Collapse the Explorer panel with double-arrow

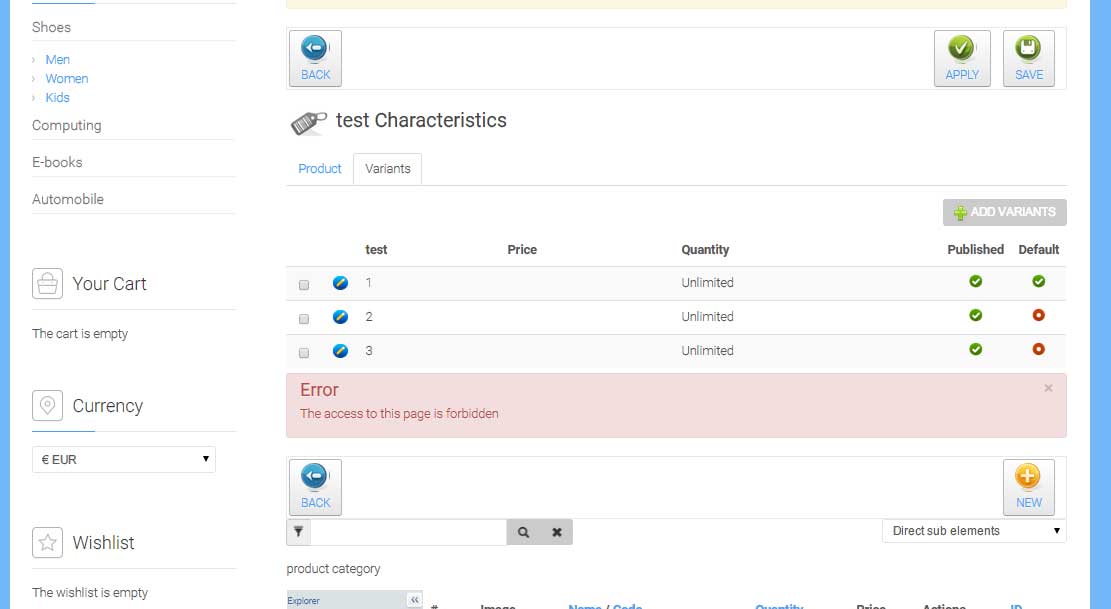(415, 600)
